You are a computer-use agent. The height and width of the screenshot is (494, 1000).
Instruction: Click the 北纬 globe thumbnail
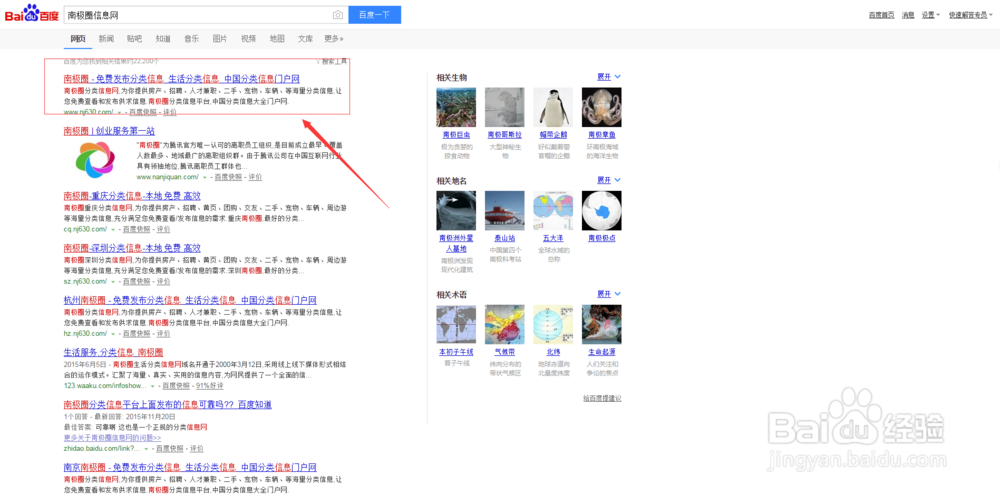553,324
